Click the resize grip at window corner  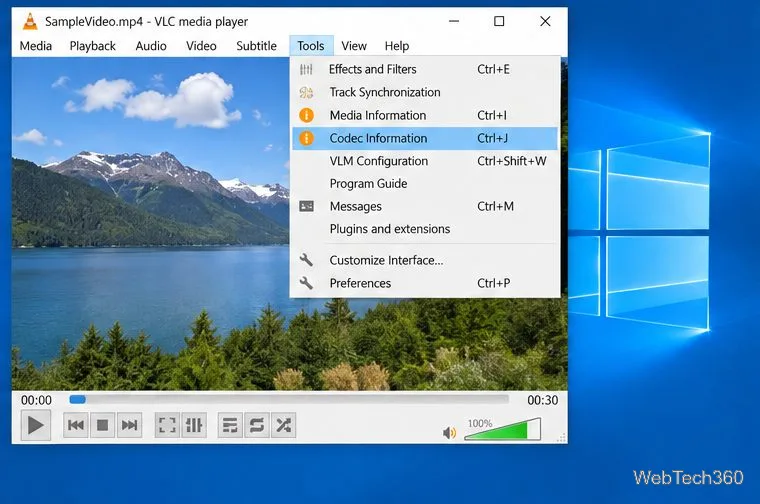[561, 438]
